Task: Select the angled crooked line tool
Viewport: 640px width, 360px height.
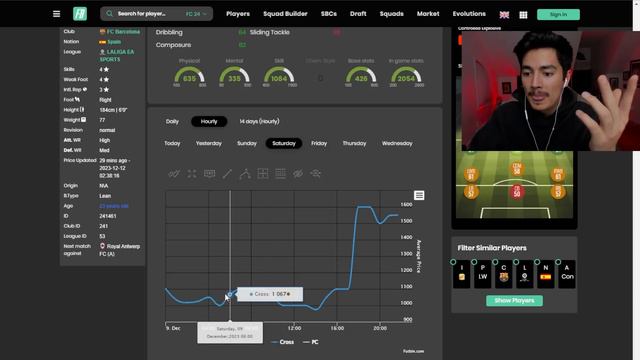Action: pyautogui.click(x=245, y=174)
